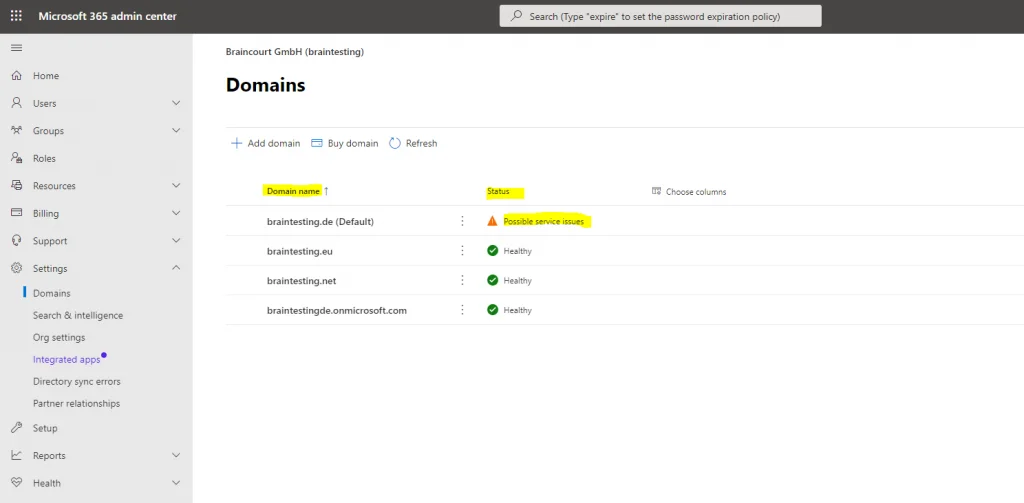1024x503 pixels.
Task: Click the Billing card icon
Action: pos(17,213)
